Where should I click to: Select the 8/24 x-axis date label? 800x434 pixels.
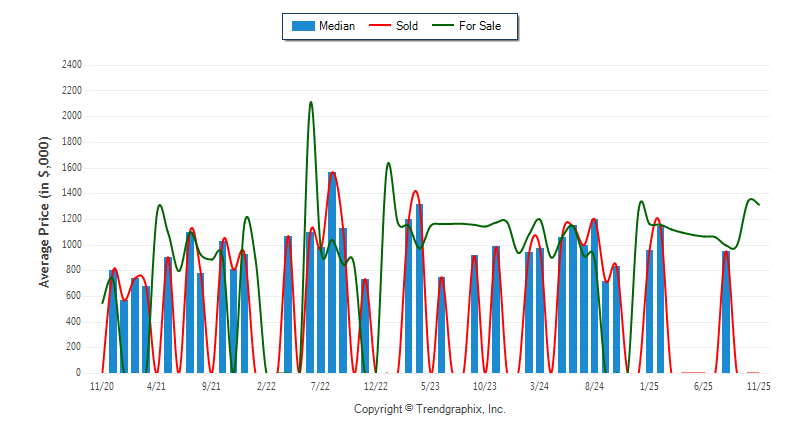pyautogui.click(x=594, y=385)
